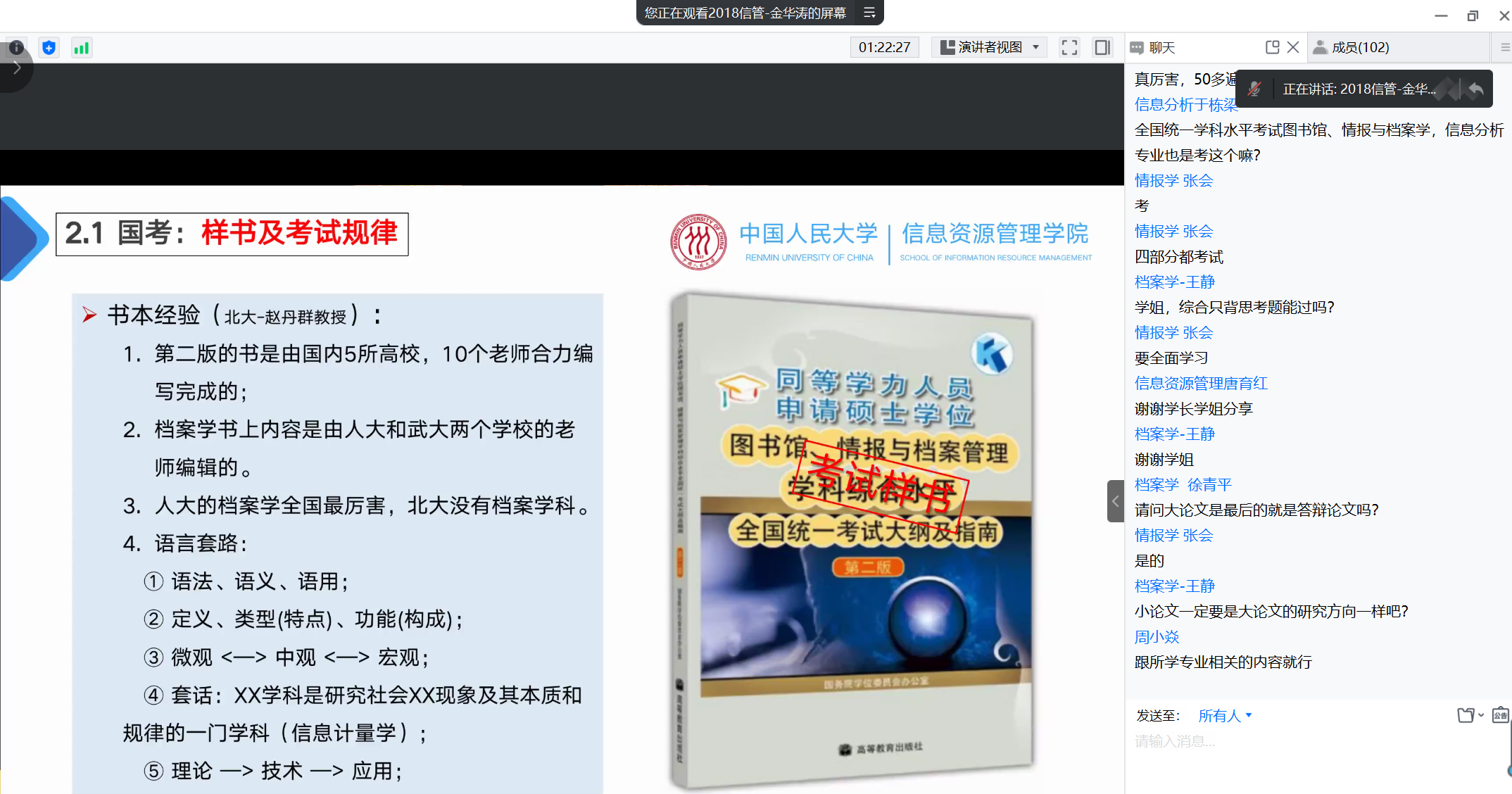Select the message 跟所学专业相关的内容就行
Screen dimensions: 1512x794
pos(1223,662)
